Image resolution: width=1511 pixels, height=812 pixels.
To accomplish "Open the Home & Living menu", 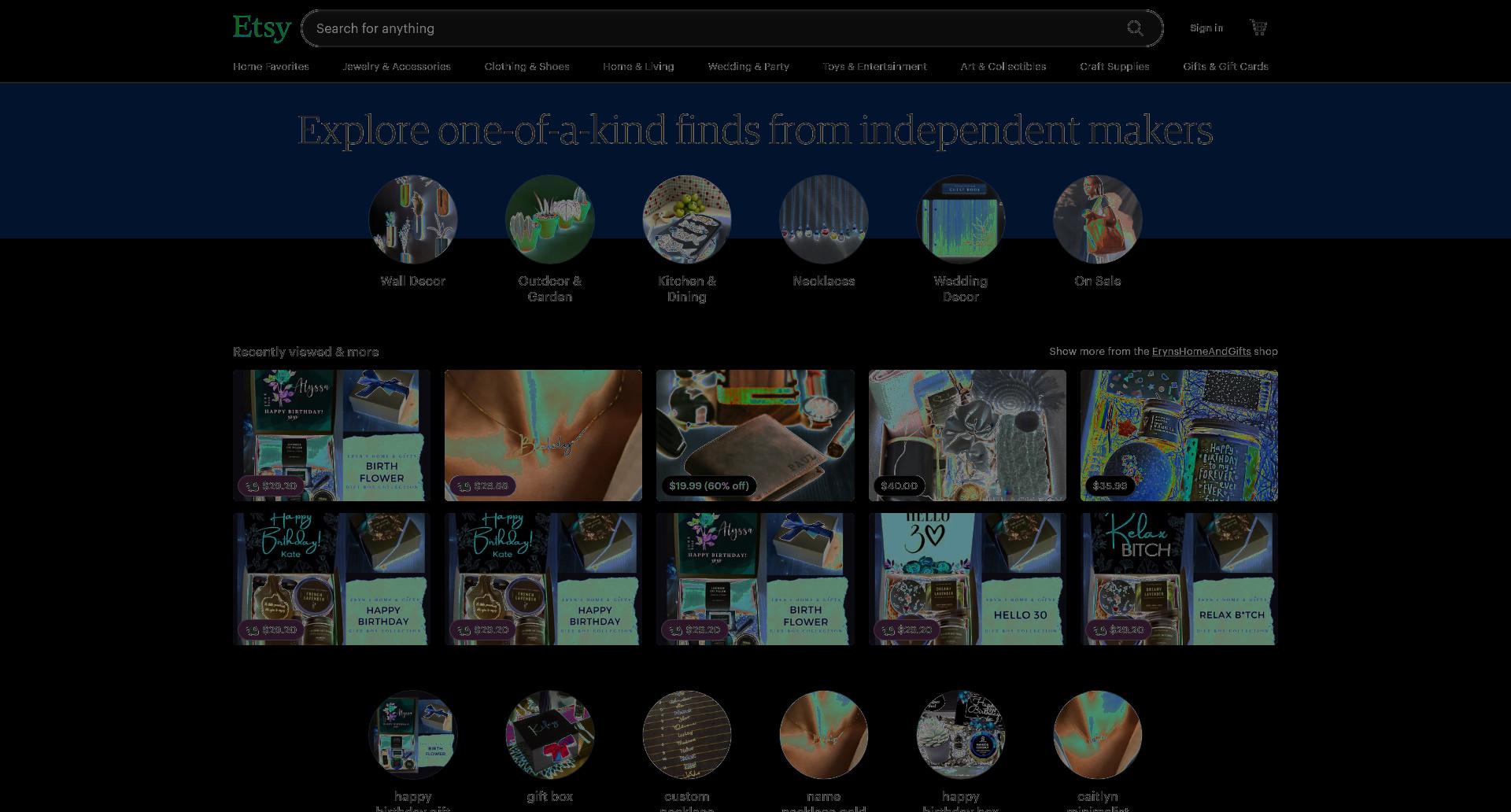I will pyautogui.click(x=638, y=67).
